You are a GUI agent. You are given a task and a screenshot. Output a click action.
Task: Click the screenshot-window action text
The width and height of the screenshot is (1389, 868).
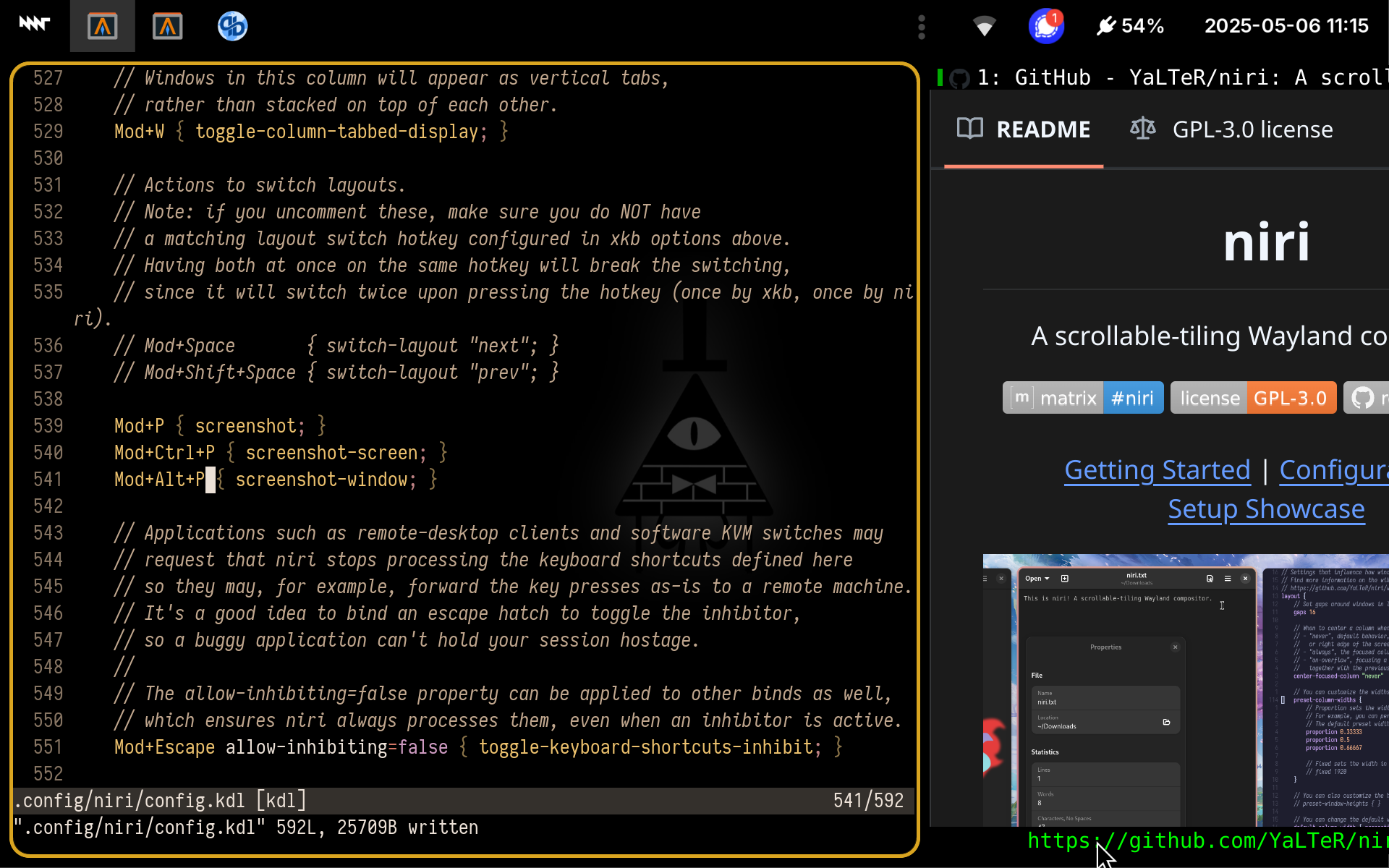tap(321, 480)
